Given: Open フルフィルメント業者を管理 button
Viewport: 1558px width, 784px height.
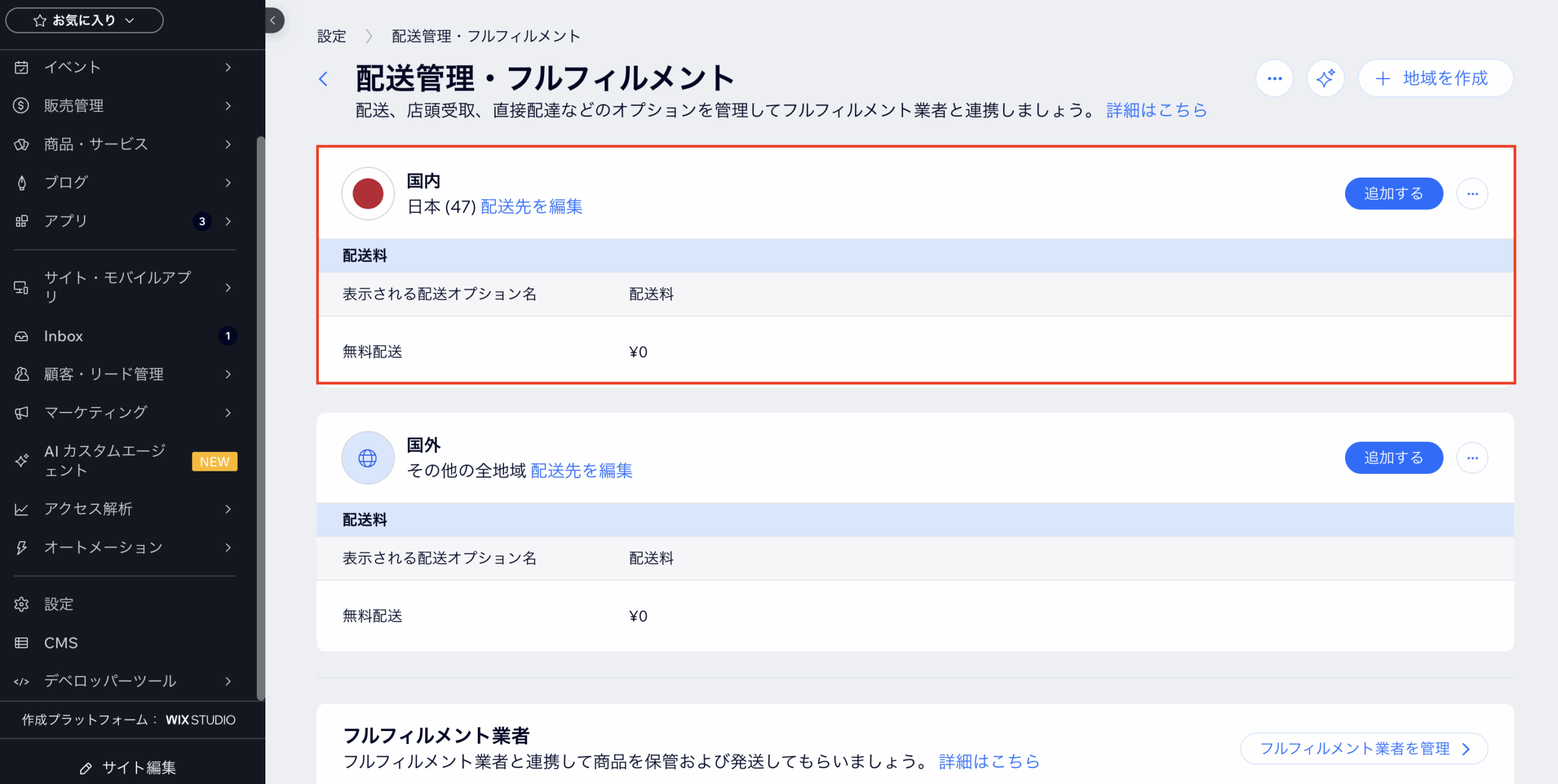Looking at the screenshot, I should (1363, 749).
